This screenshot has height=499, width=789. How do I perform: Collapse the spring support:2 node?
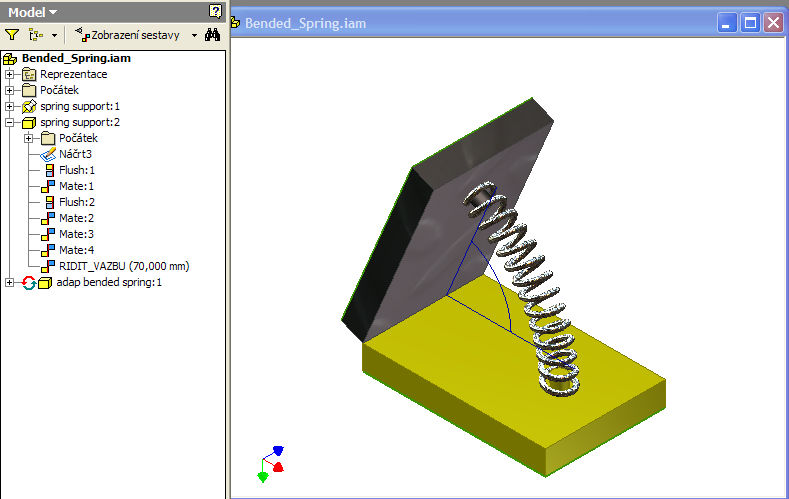[10, 122]
